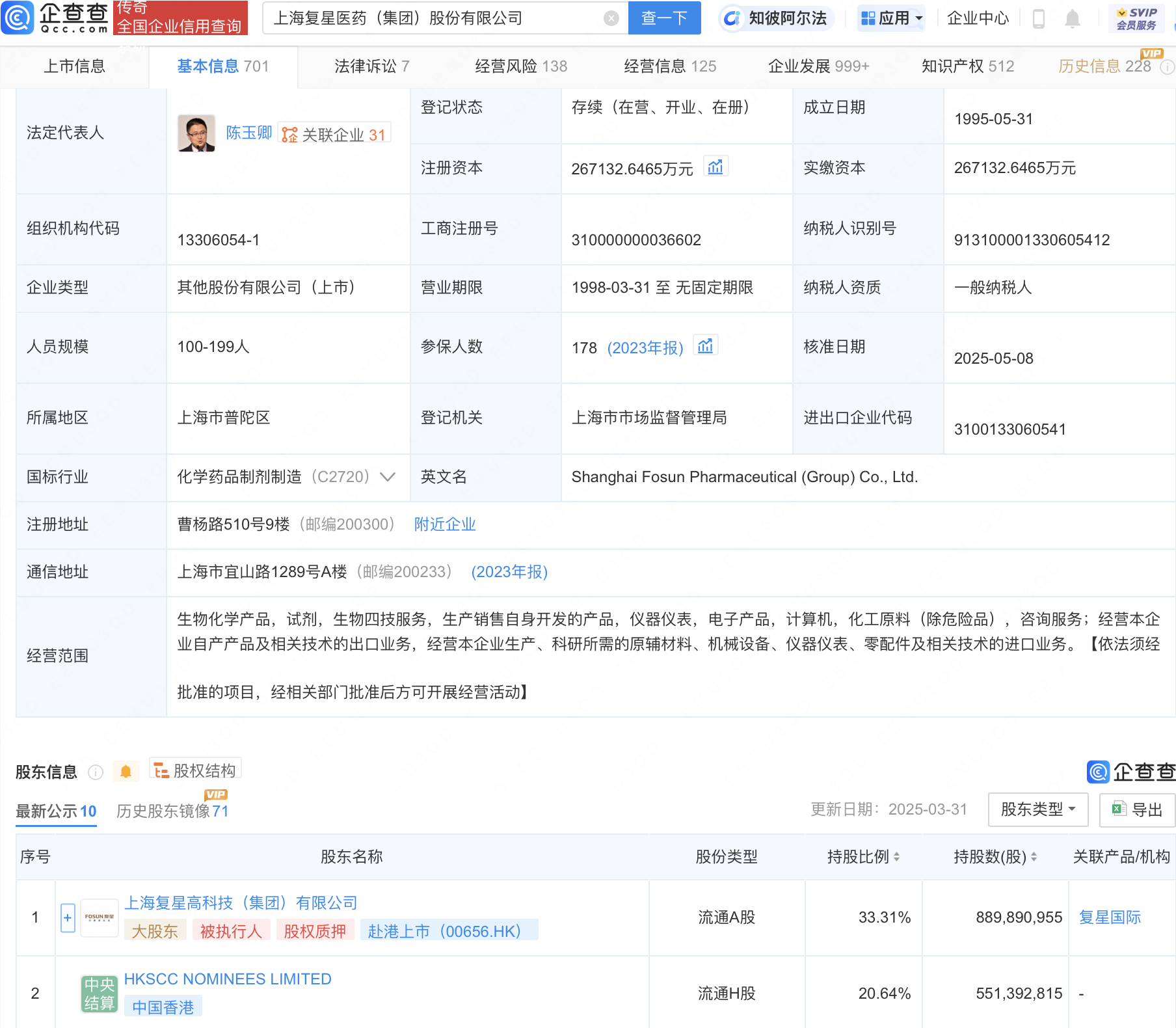Open the notification bell in header

click(1073, 19)
